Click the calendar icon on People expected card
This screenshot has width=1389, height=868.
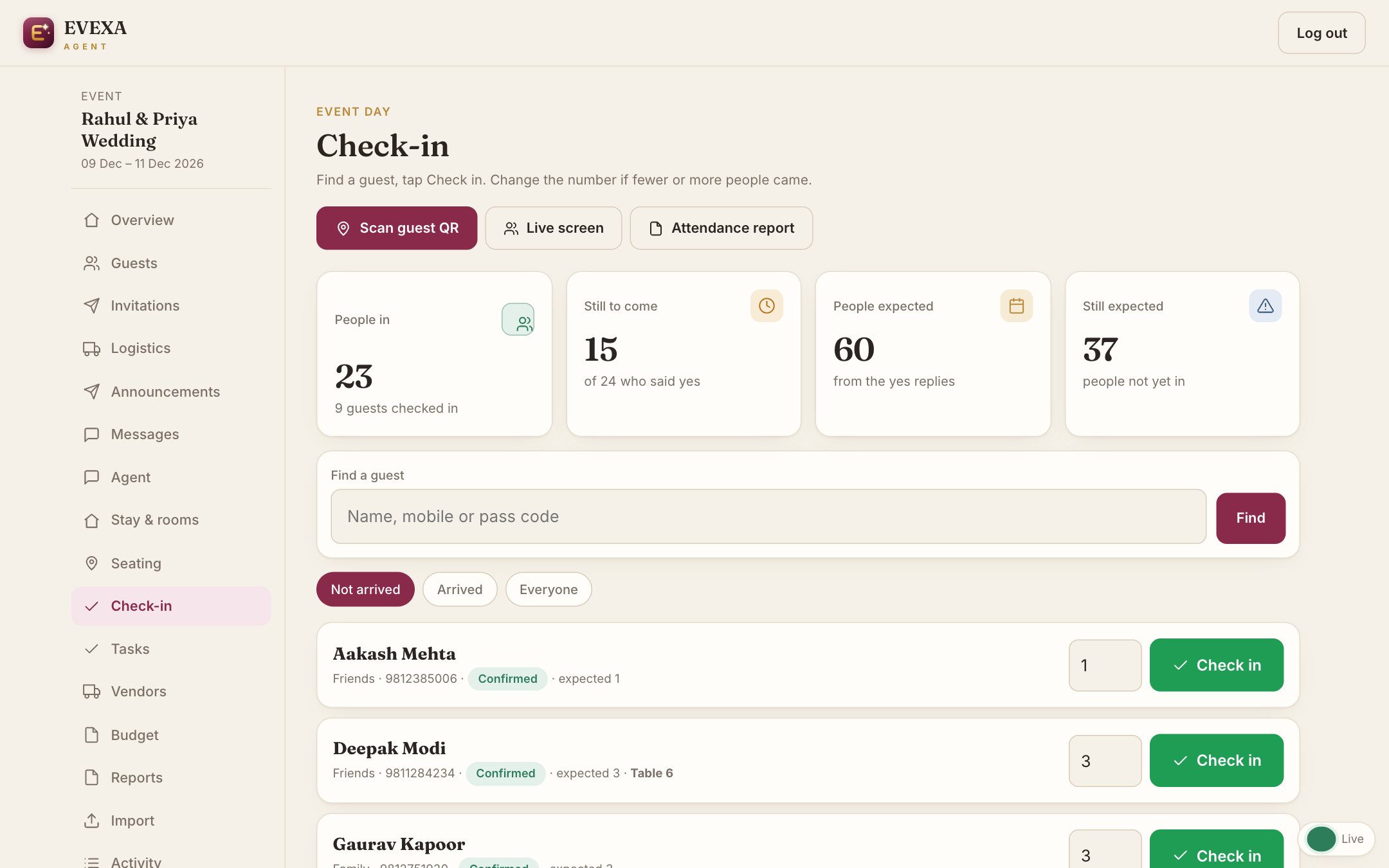pyautogui.click(x=1016, y=306)
